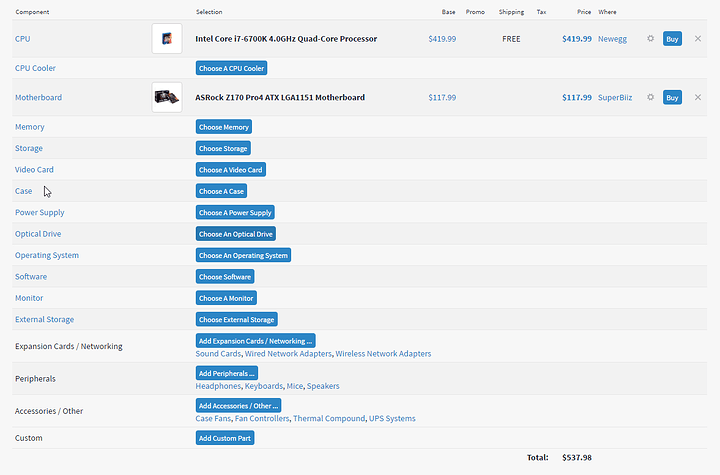Screen dimensions: 720x475
Task: Click Choose A Monitor button
Action: coord(226,298)
